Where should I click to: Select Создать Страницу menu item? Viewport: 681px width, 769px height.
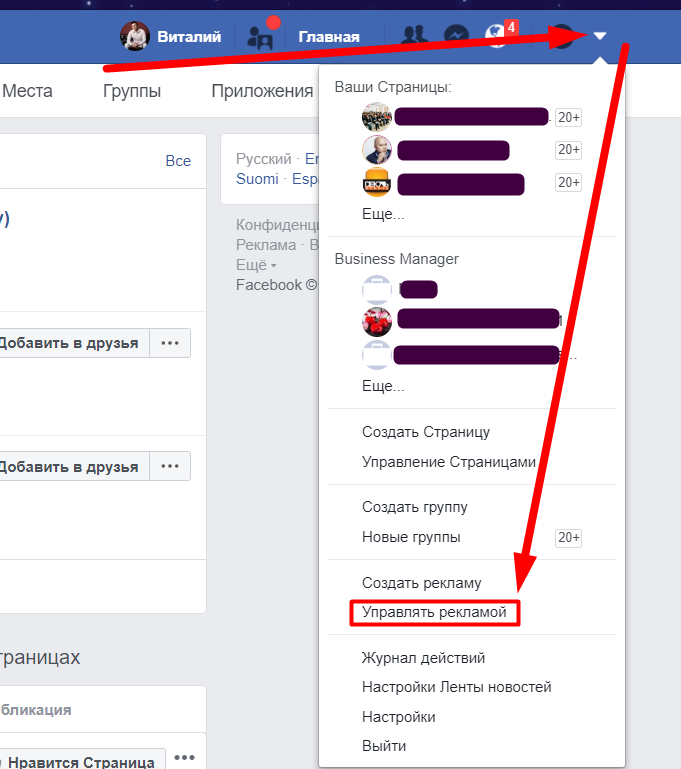[426, 432]
